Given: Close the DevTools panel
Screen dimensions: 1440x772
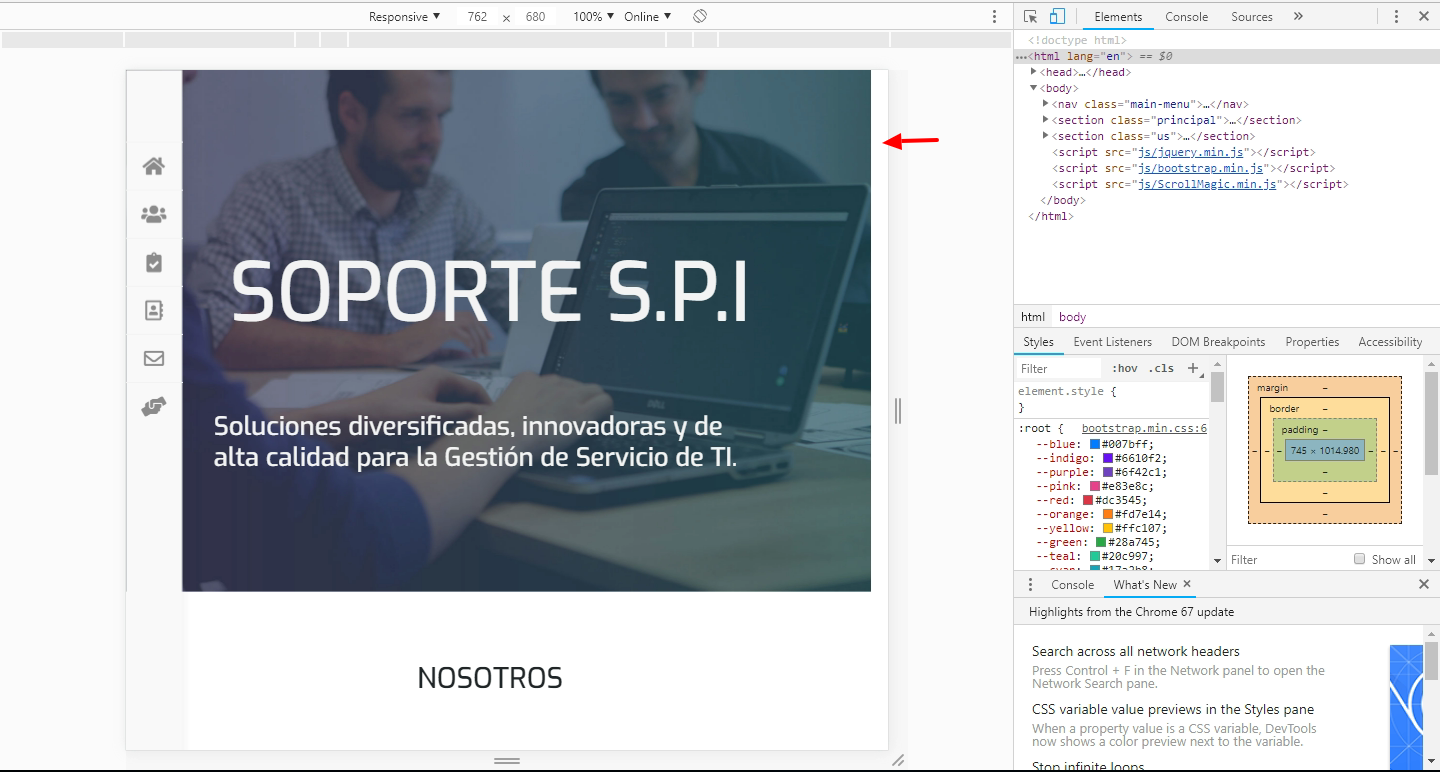Looking at the screenshot, I should [1424, 16].
